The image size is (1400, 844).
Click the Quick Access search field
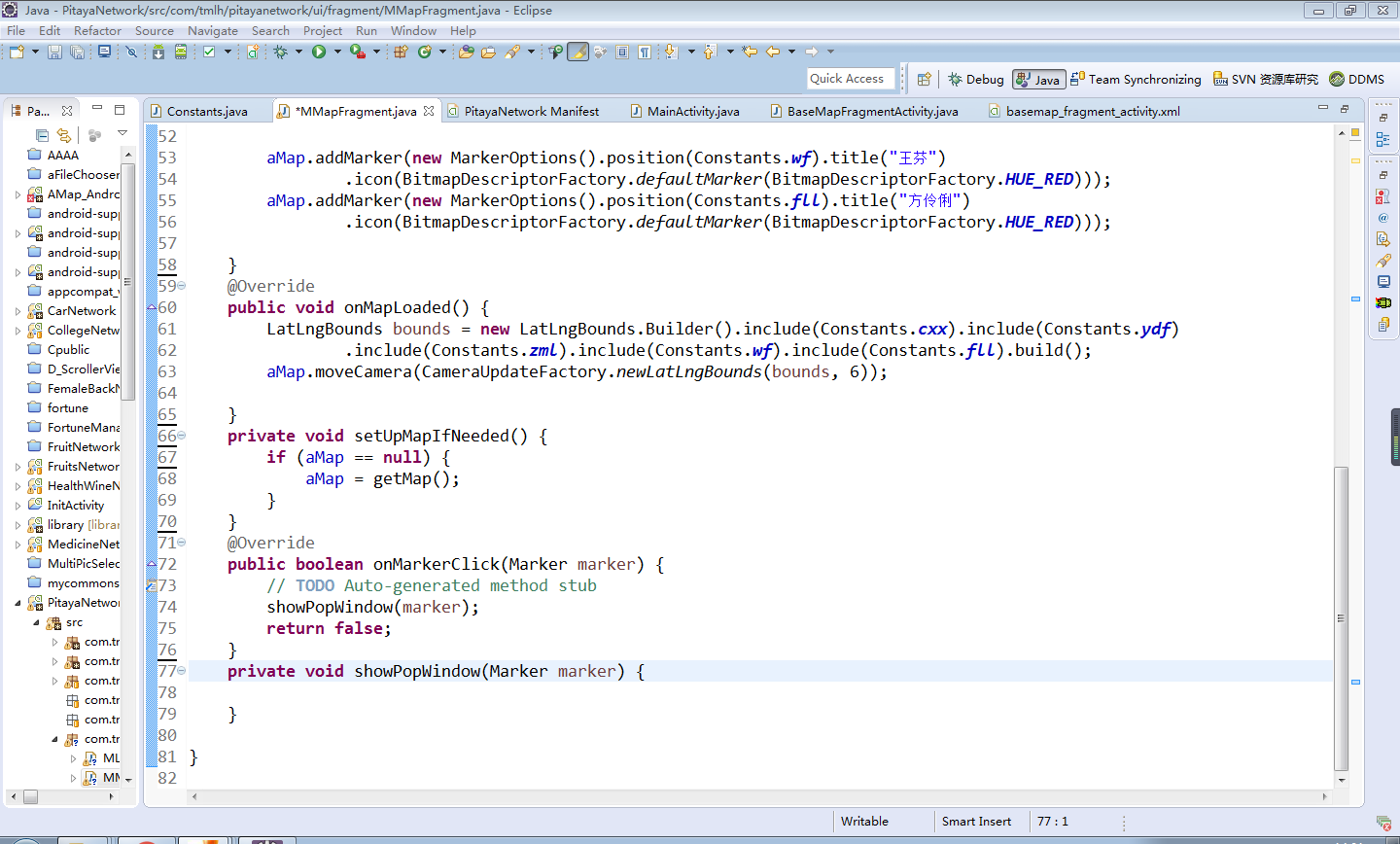[851, 79]
